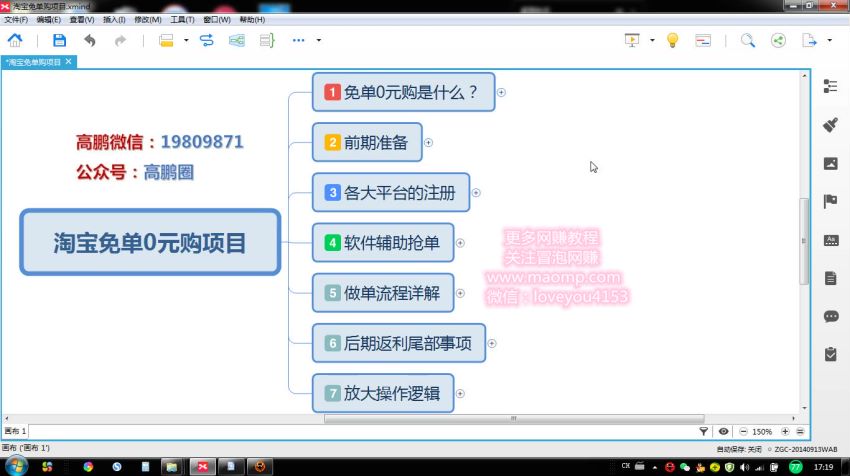Add a boundary with toolbar icon
The width and height of the screenshot is (850, 476).
[237, 40]
